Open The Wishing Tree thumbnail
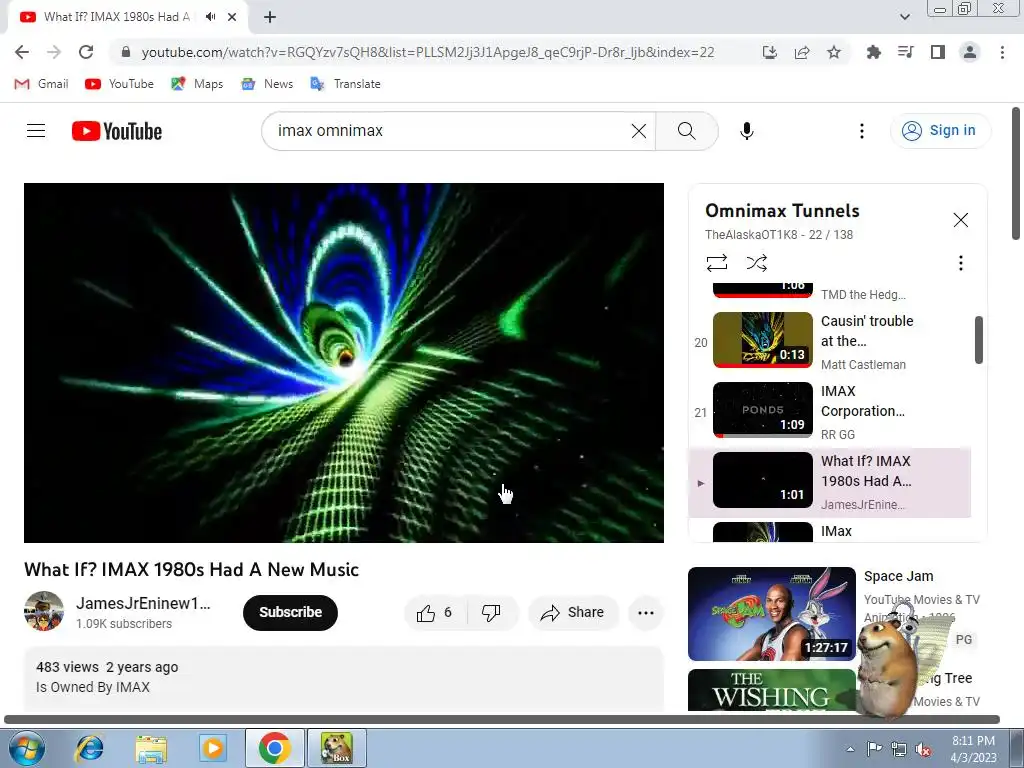The image size is (1024, 768). (x=771, y=690)
